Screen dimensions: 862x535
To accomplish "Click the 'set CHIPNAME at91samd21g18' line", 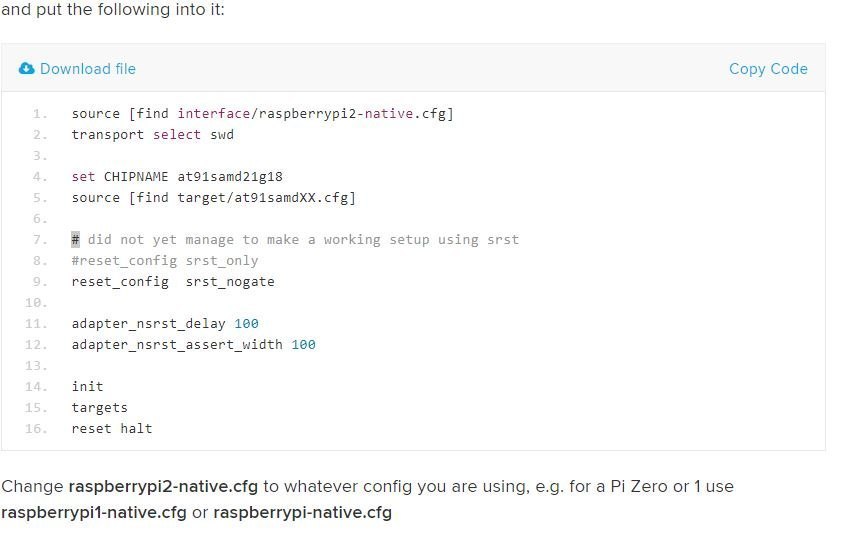I will click(177, 177).
